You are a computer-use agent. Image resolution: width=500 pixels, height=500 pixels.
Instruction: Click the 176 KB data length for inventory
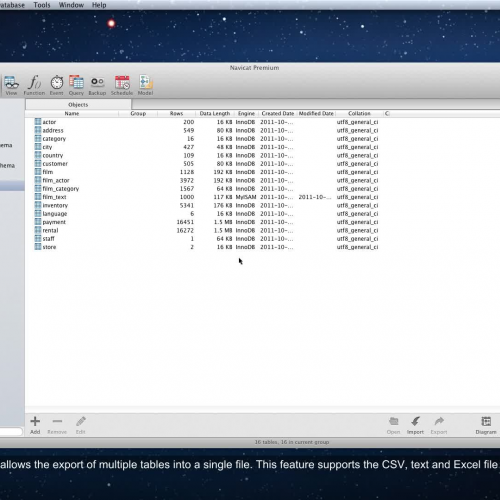coord(223,205)
